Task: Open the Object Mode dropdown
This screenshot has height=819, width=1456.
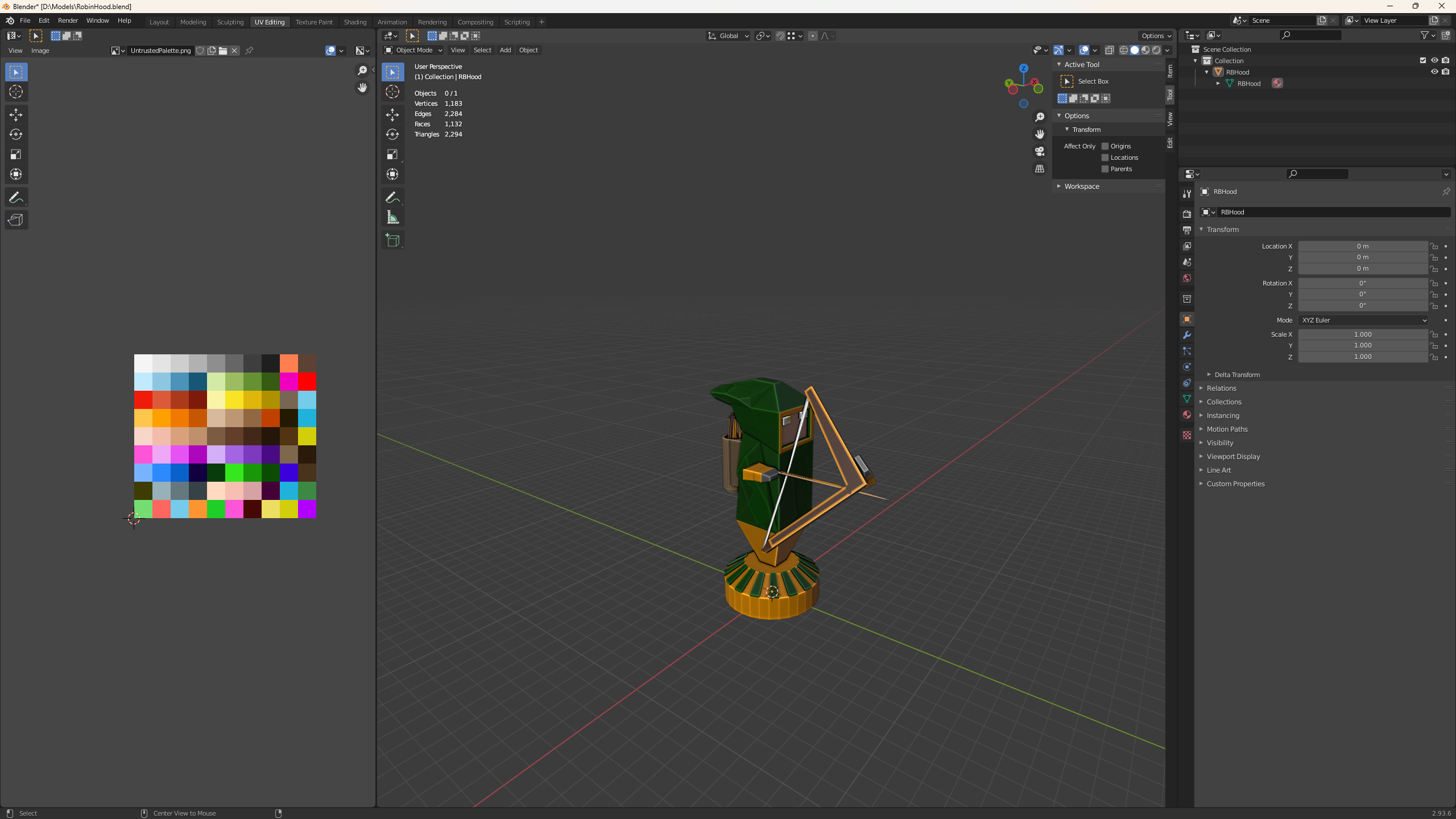Action: tap(413, 50)
